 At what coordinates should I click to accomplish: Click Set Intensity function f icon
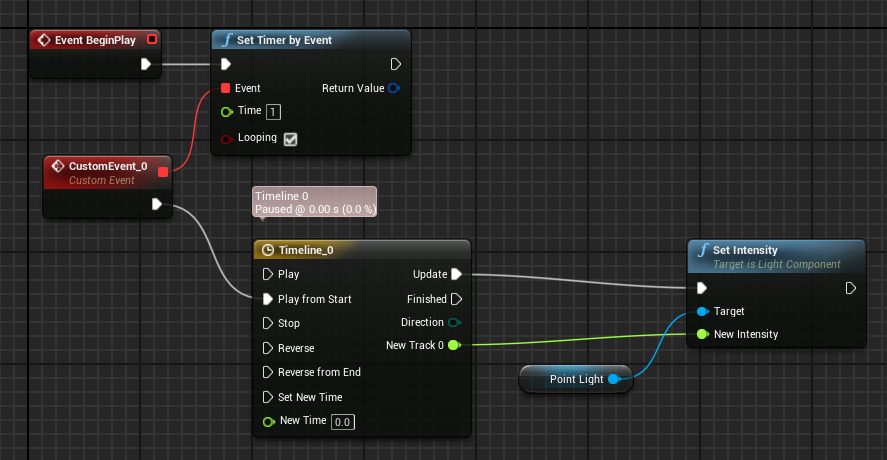[x=703, y=250]
